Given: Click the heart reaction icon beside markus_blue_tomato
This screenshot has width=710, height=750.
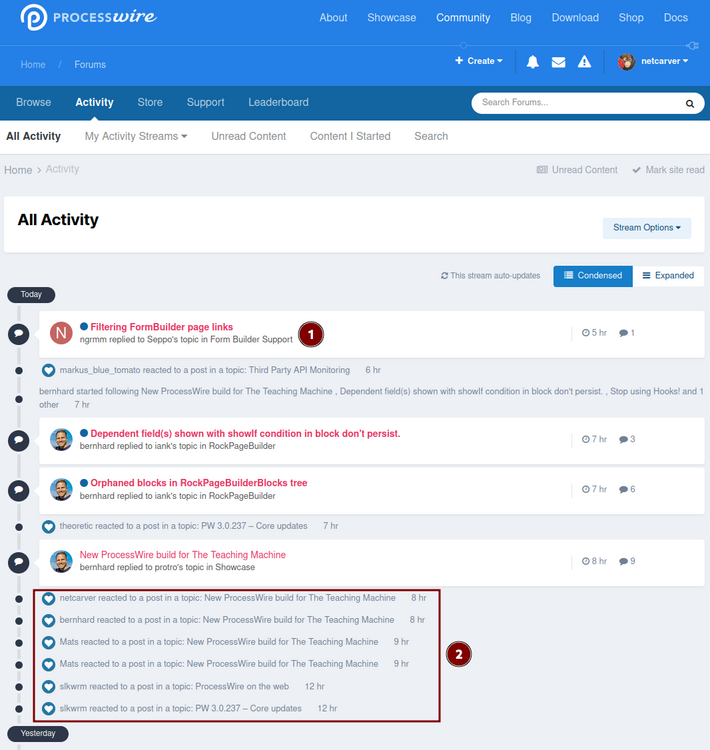Looking at the screenshot, I should tap(48, 370).
